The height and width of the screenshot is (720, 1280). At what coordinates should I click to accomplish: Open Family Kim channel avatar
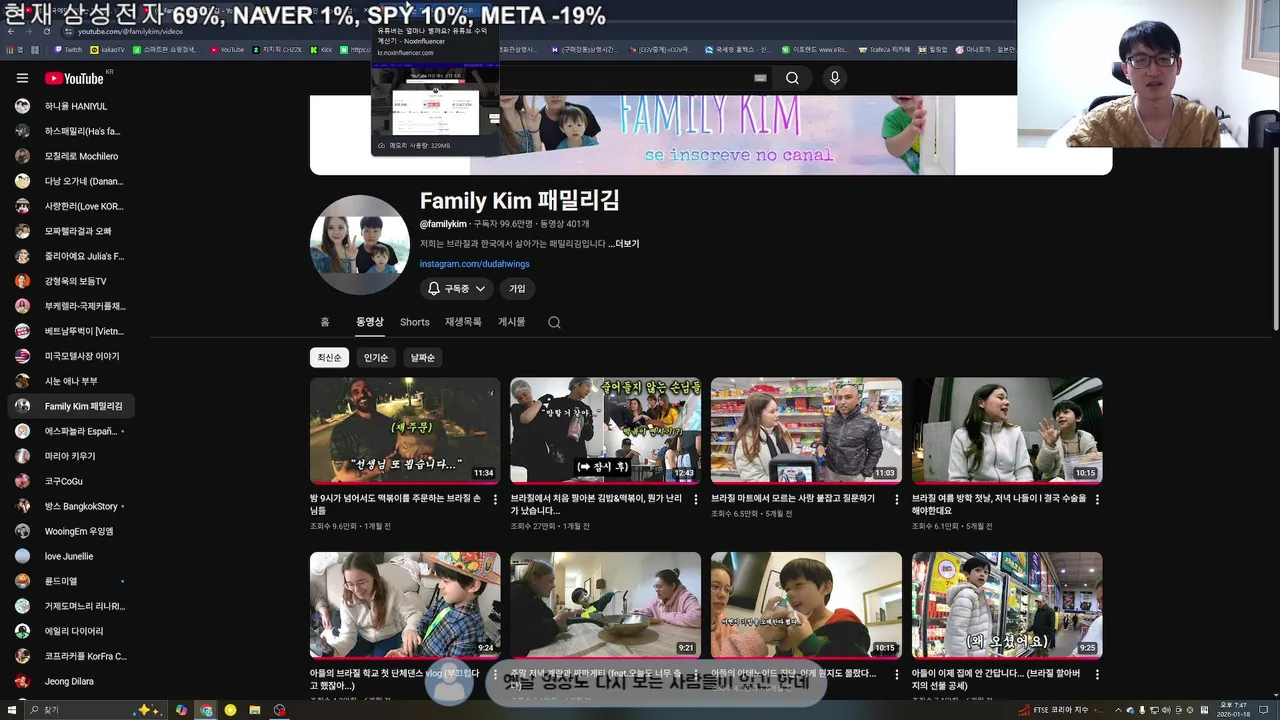click(x=360, y=245)
